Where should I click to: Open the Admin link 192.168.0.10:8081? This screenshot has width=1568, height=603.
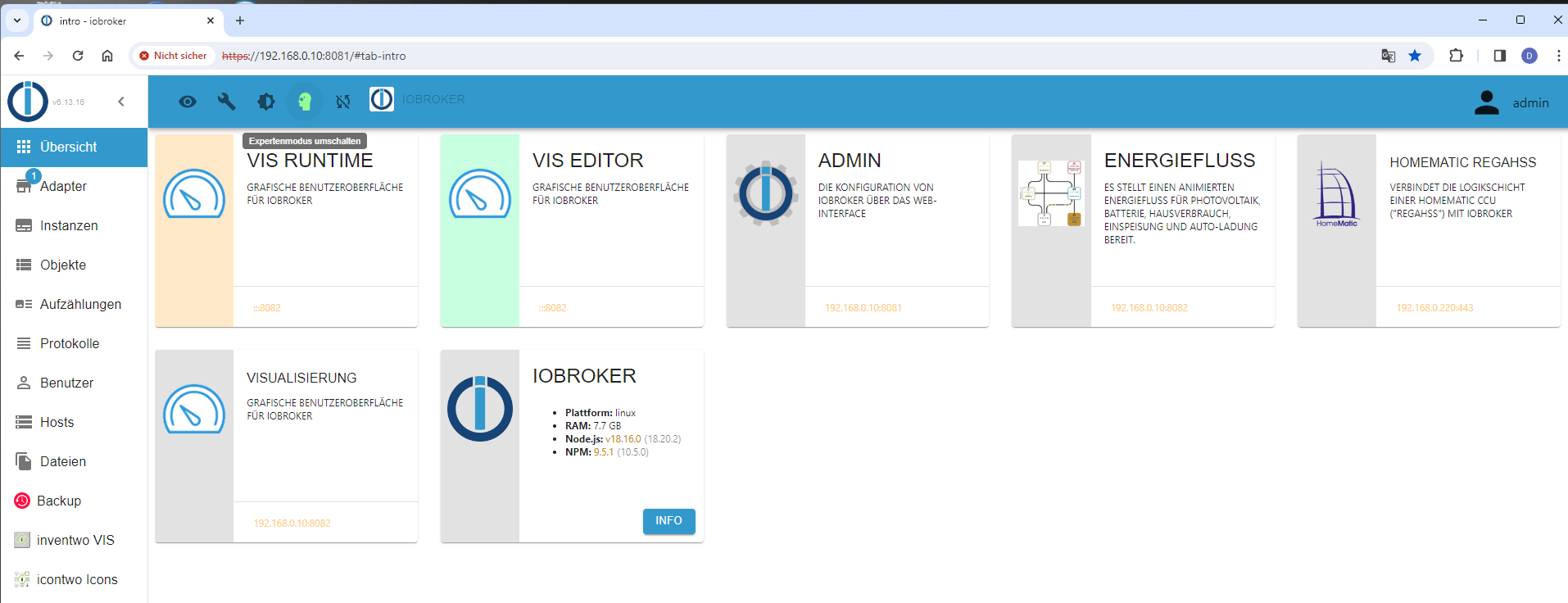(863, 308)
